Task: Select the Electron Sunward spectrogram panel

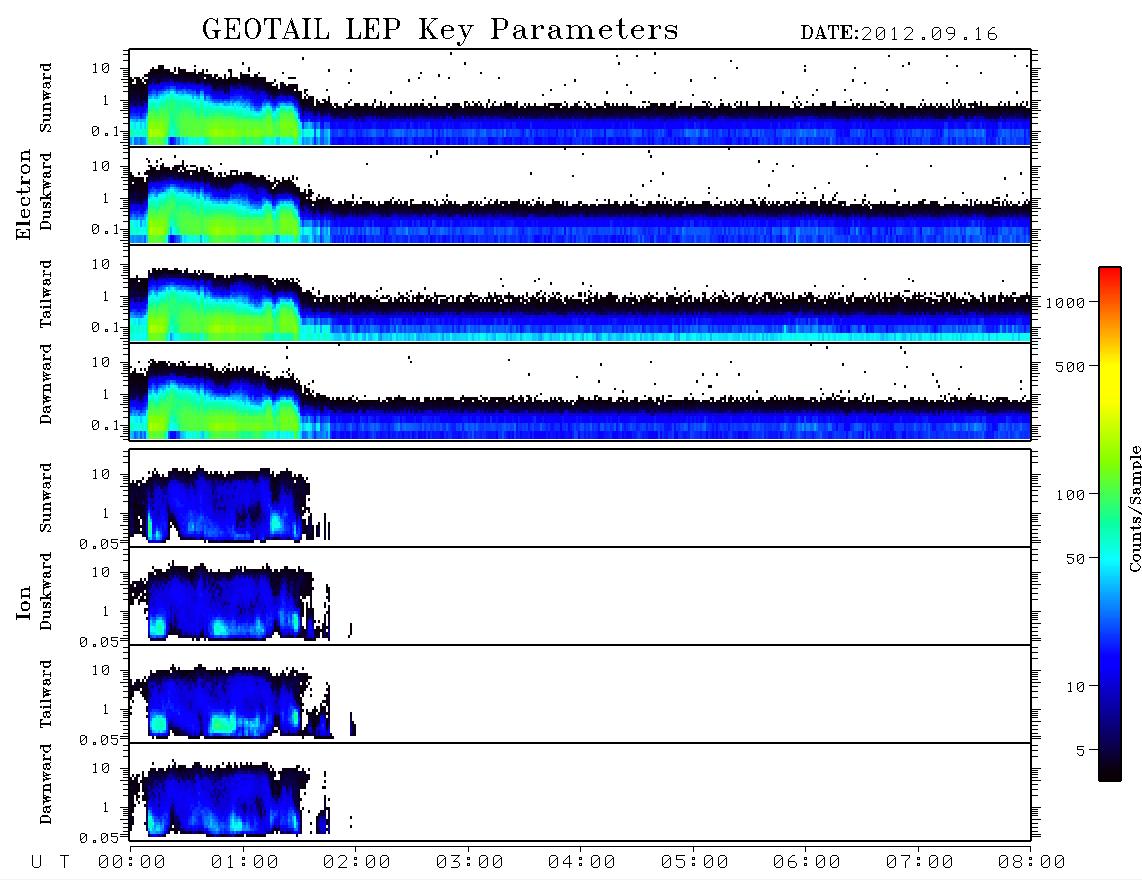Action: click(x=580, y=97)
